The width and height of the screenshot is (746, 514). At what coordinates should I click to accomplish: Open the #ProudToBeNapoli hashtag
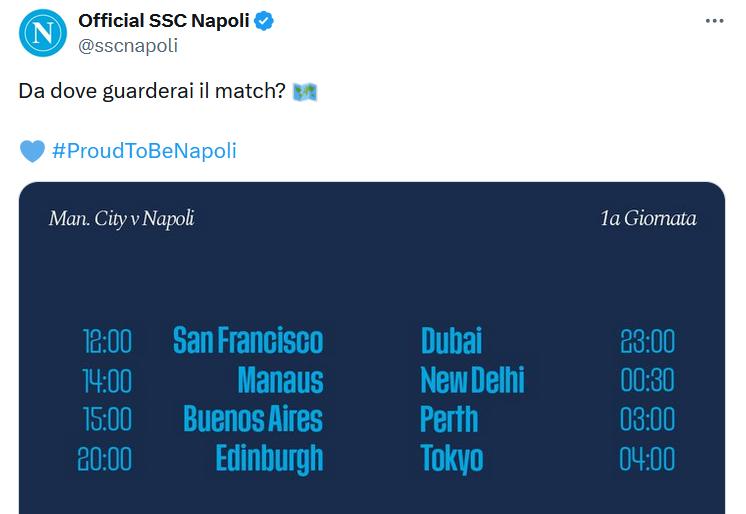tap(144, 151)
